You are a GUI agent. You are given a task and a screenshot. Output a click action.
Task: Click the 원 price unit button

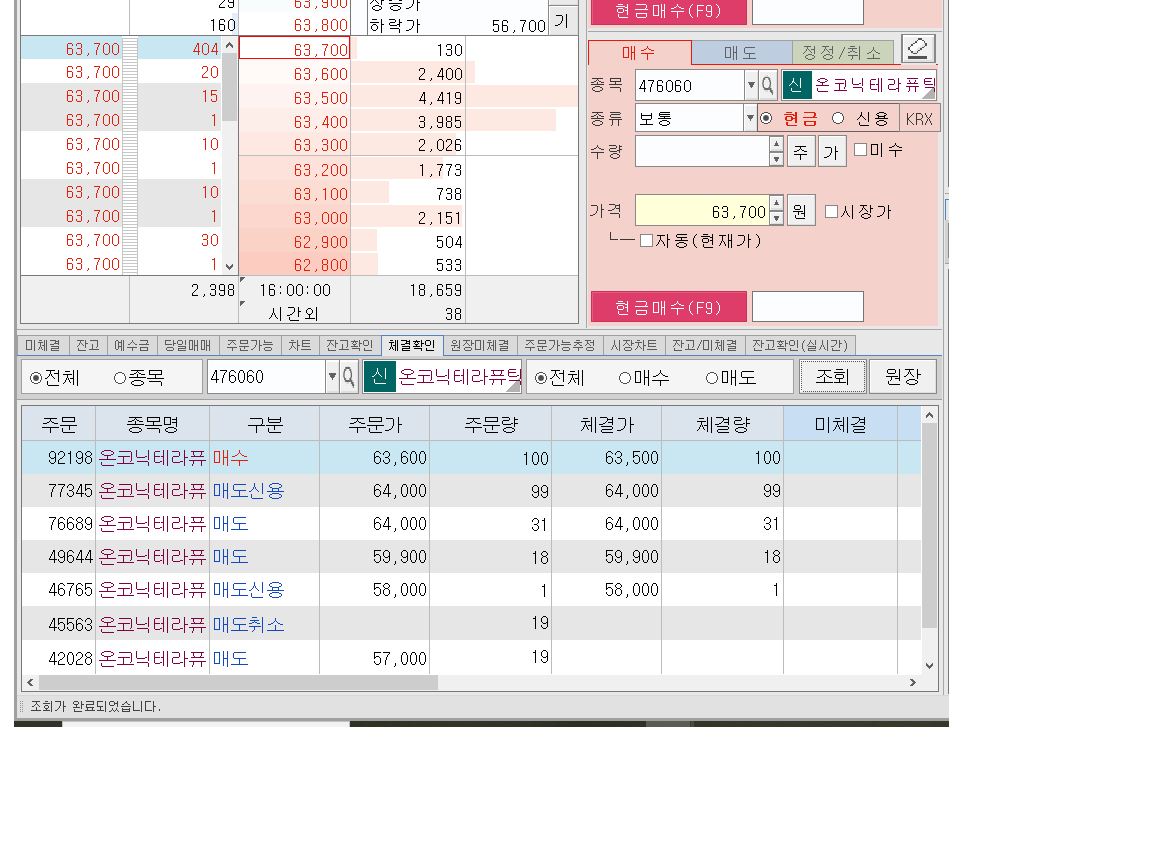(801, 211)
